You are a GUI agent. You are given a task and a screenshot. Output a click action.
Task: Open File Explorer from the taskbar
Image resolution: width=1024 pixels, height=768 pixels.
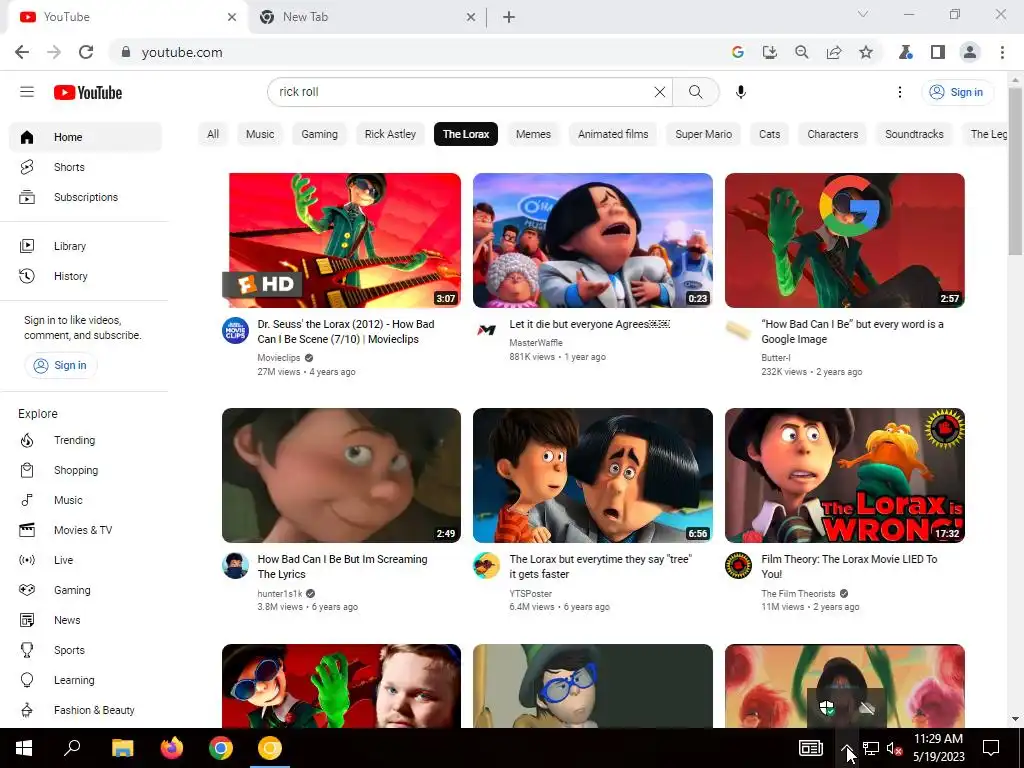[x=122, y=748]
